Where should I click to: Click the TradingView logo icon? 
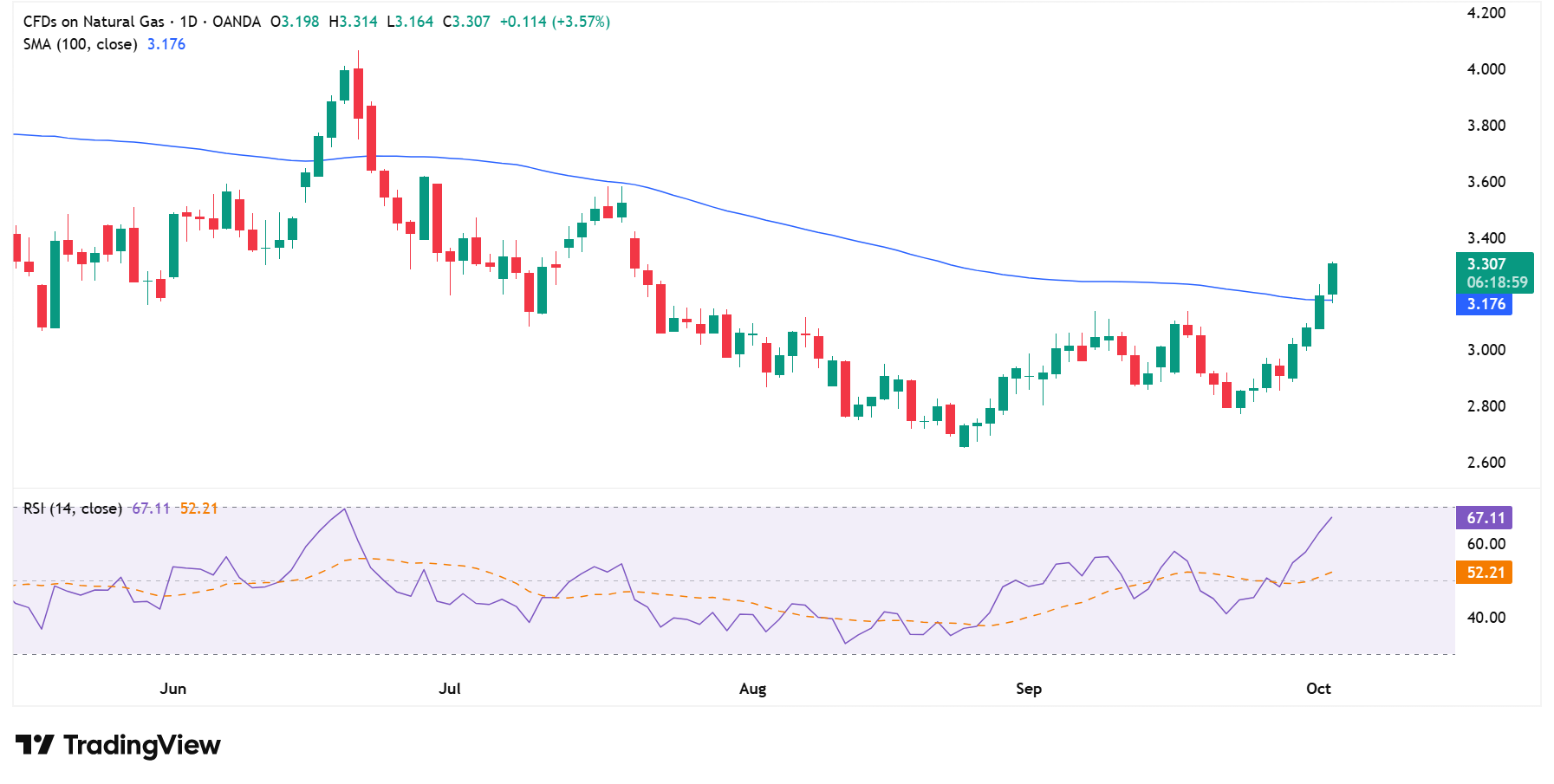pyautogui.click(x=35, y=745)
